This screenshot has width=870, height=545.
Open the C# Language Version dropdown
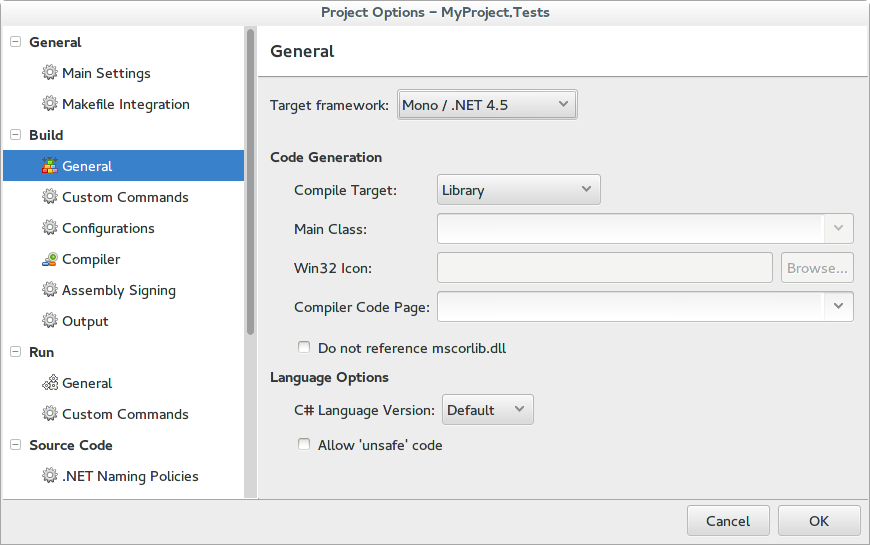(488, 410)
